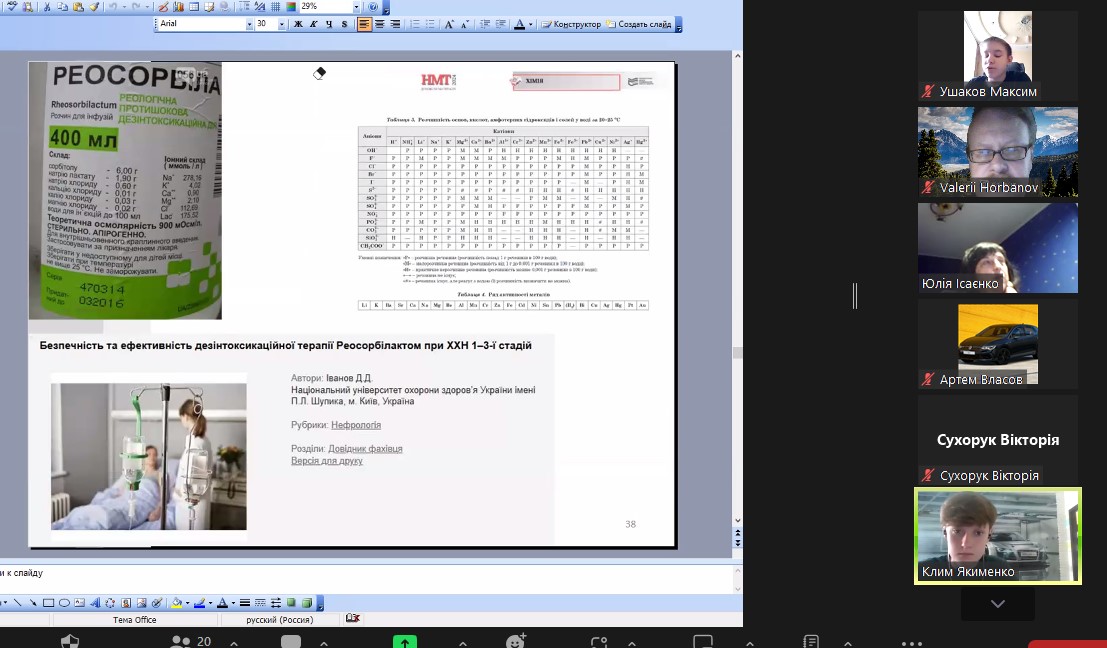1107x648 pixels.
Task: Decrease font size with small A icon
Action: tap(465, 24)
